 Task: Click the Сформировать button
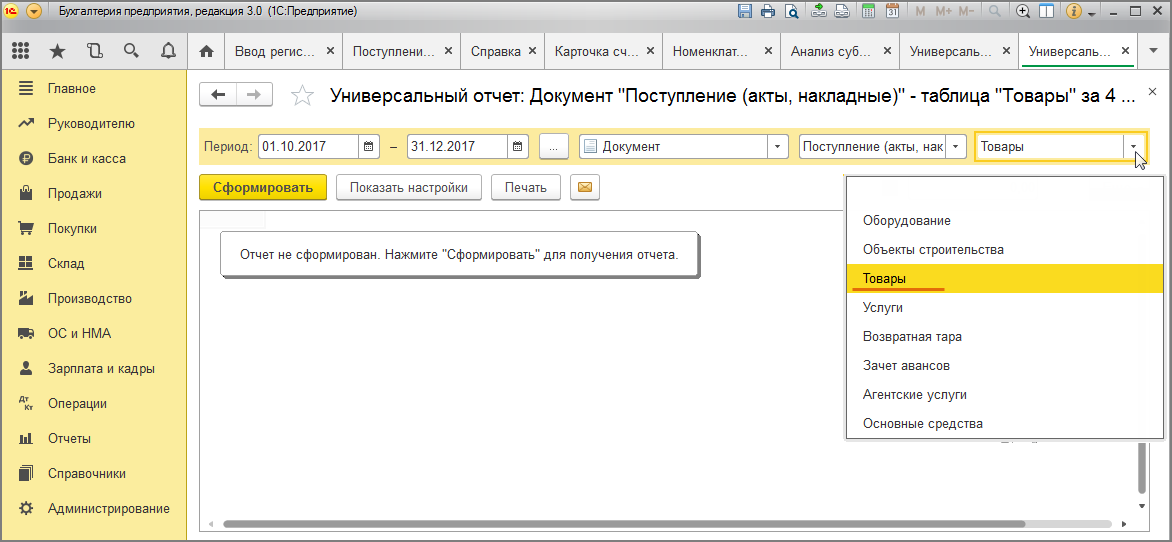tap(263, 188)
